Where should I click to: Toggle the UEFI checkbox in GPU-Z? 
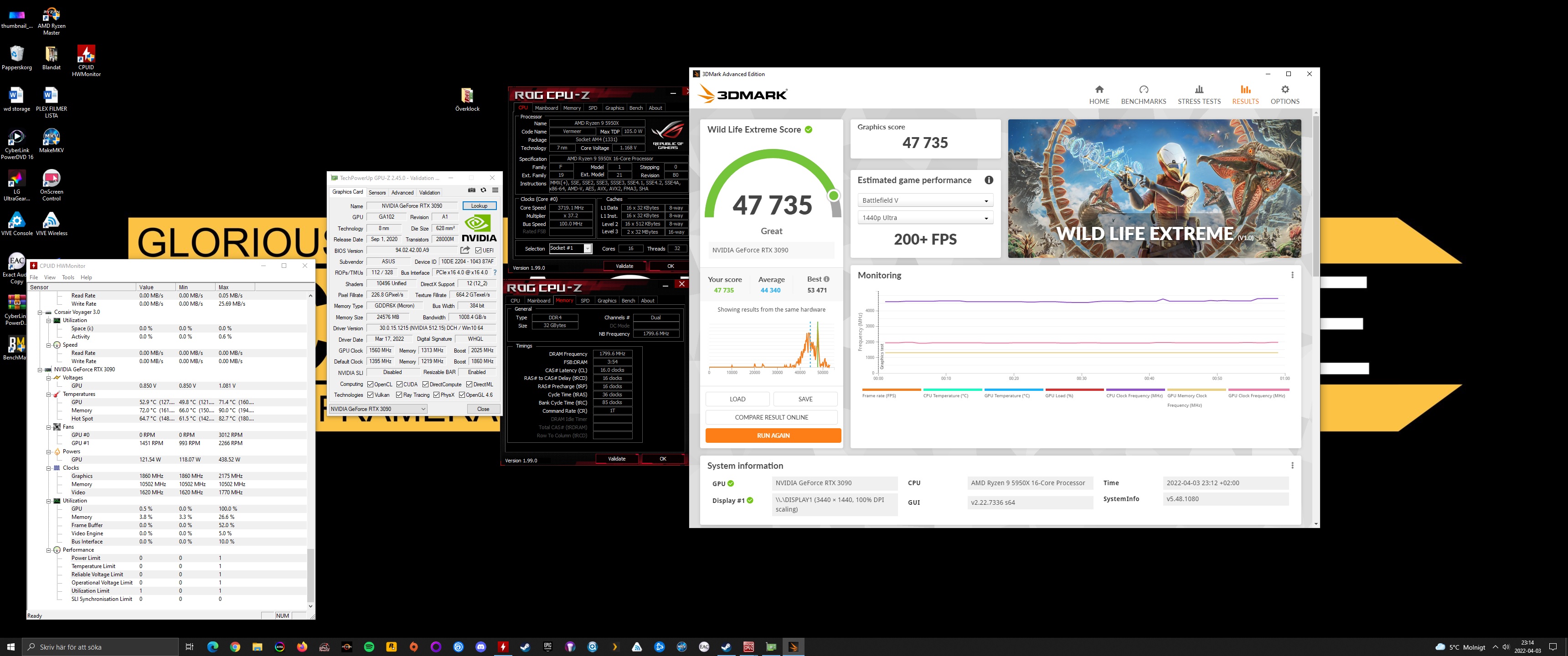click(478, 250)
